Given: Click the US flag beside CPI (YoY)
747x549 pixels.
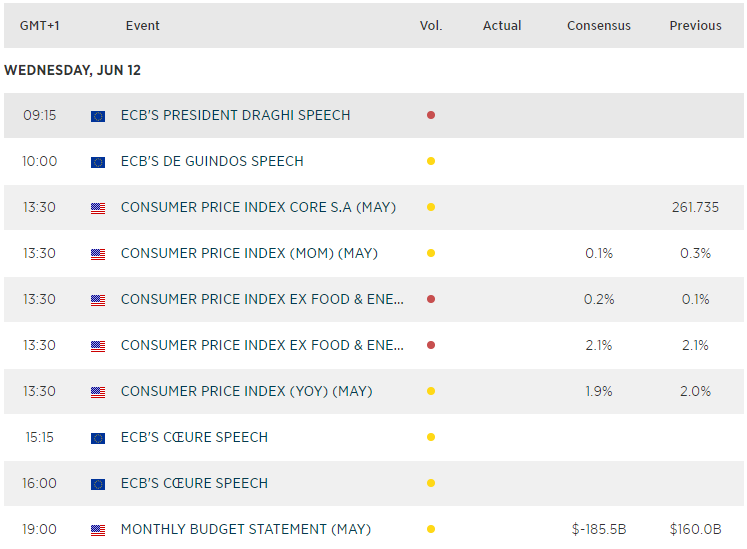Looking at the screenshot, I should [x=97, y=392].
